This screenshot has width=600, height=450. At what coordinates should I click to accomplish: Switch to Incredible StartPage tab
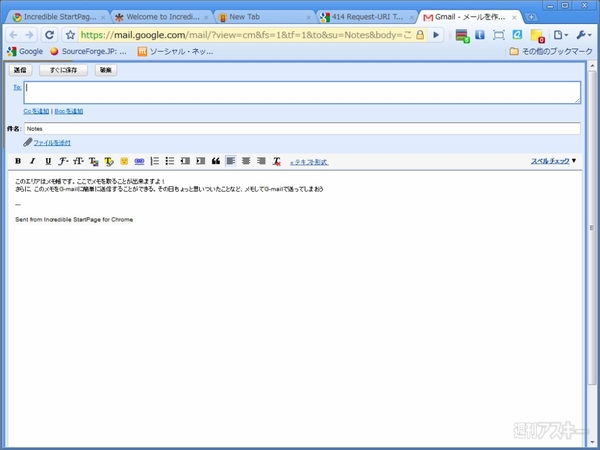57,17
